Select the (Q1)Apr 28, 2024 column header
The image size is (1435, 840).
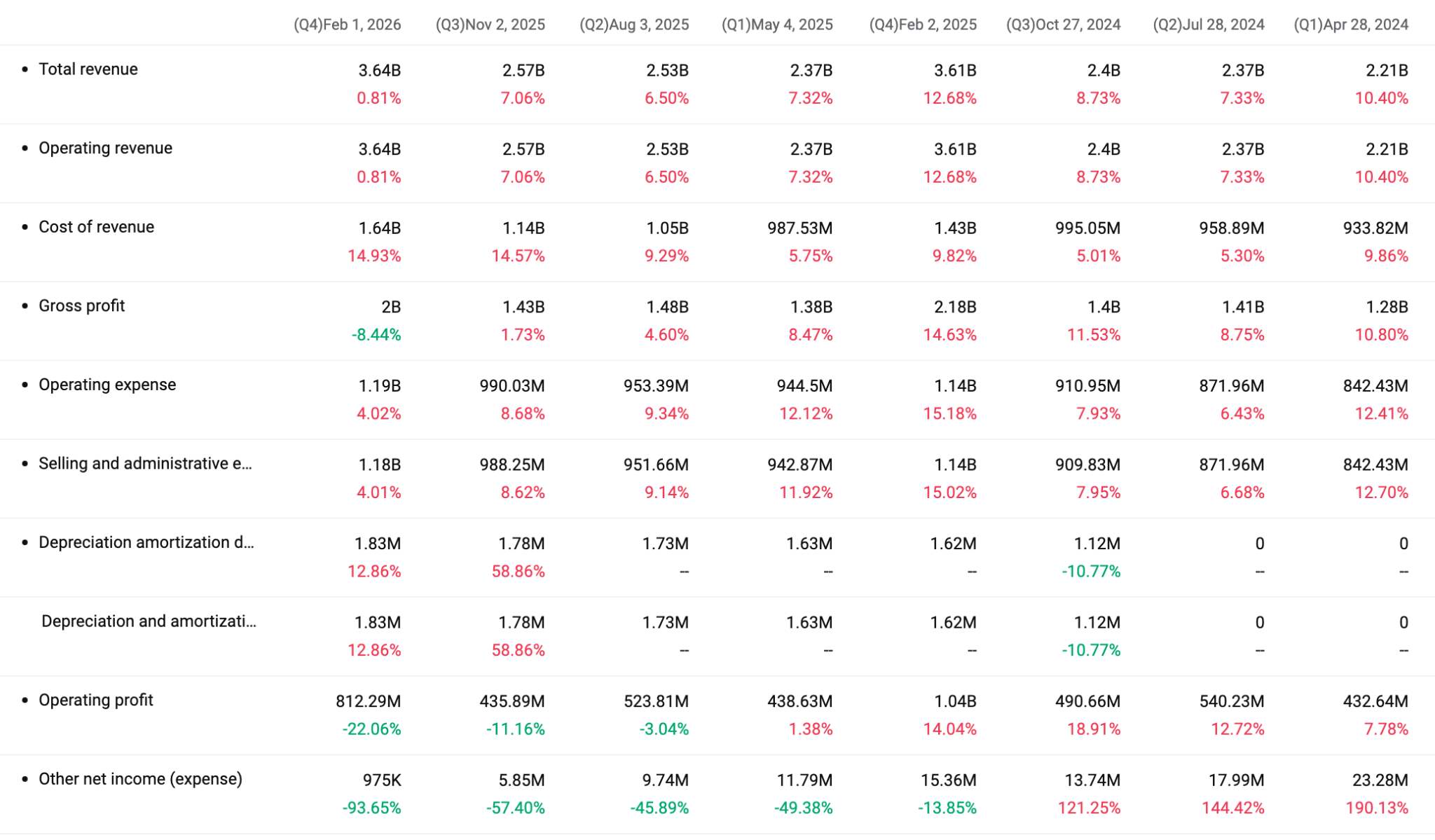click(x=1351, y=25)
